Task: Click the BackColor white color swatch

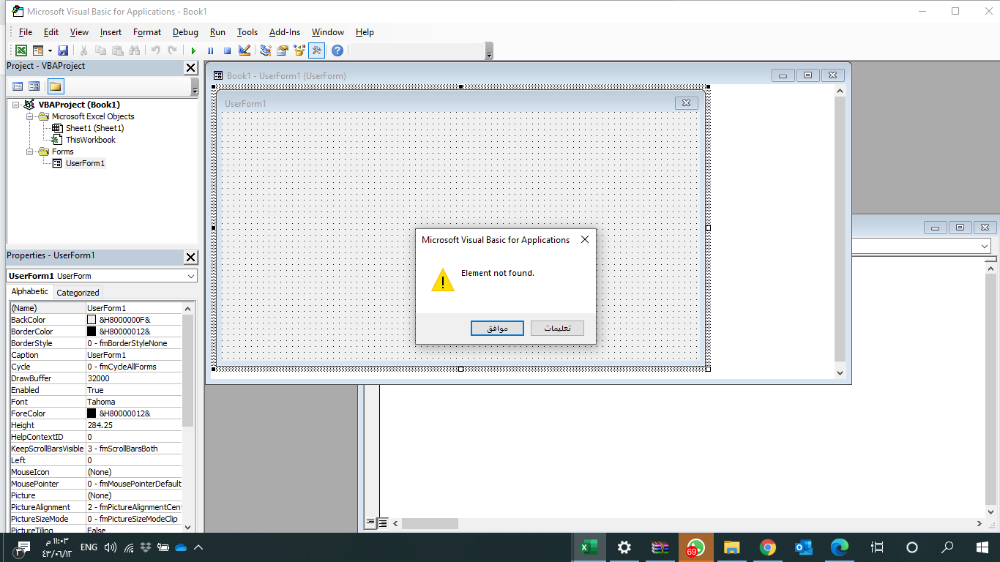Action: click(91, 320)
